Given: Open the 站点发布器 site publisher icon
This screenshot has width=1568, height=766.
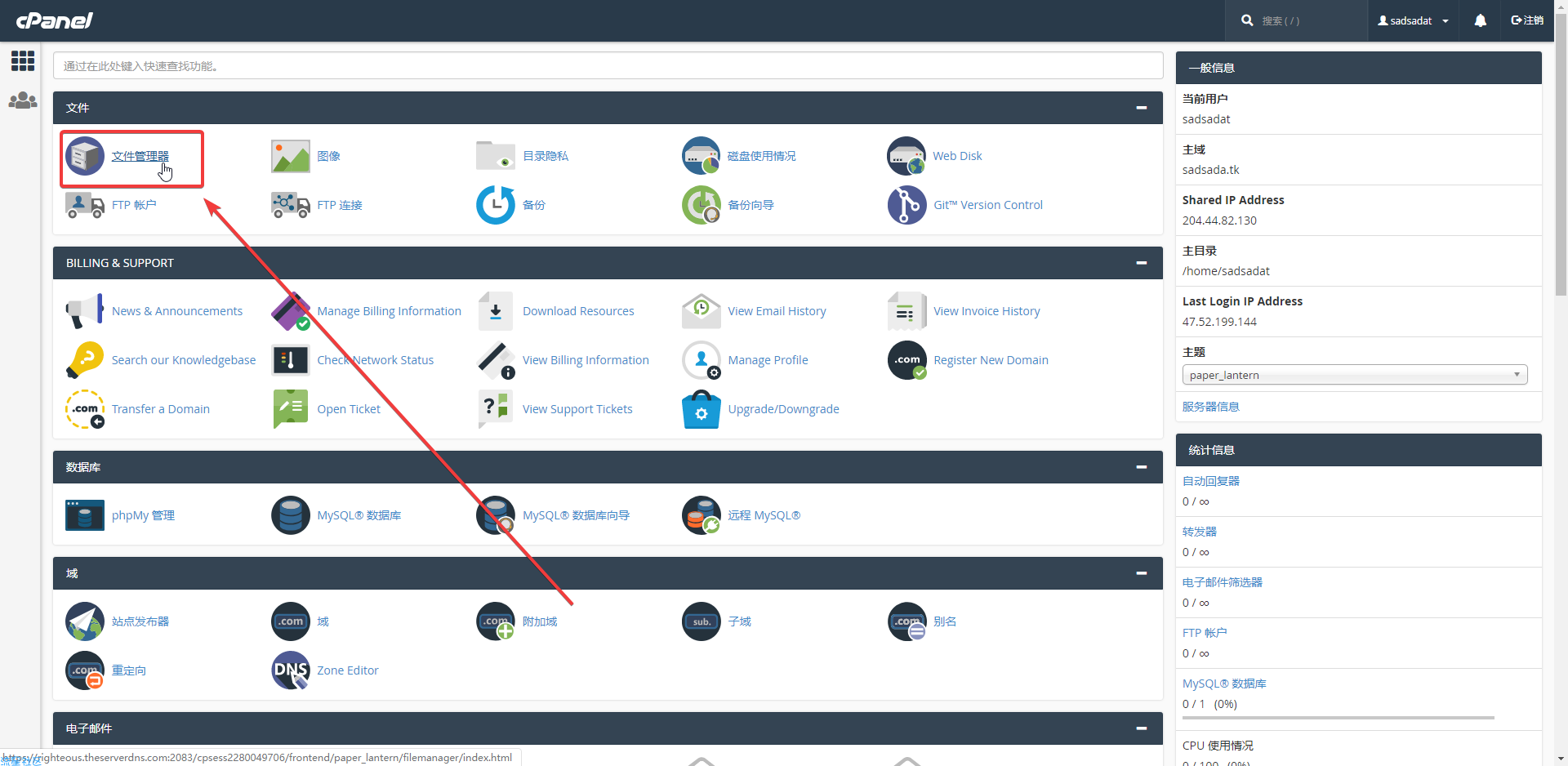Looking at the screenshot, I should (85, 621).
